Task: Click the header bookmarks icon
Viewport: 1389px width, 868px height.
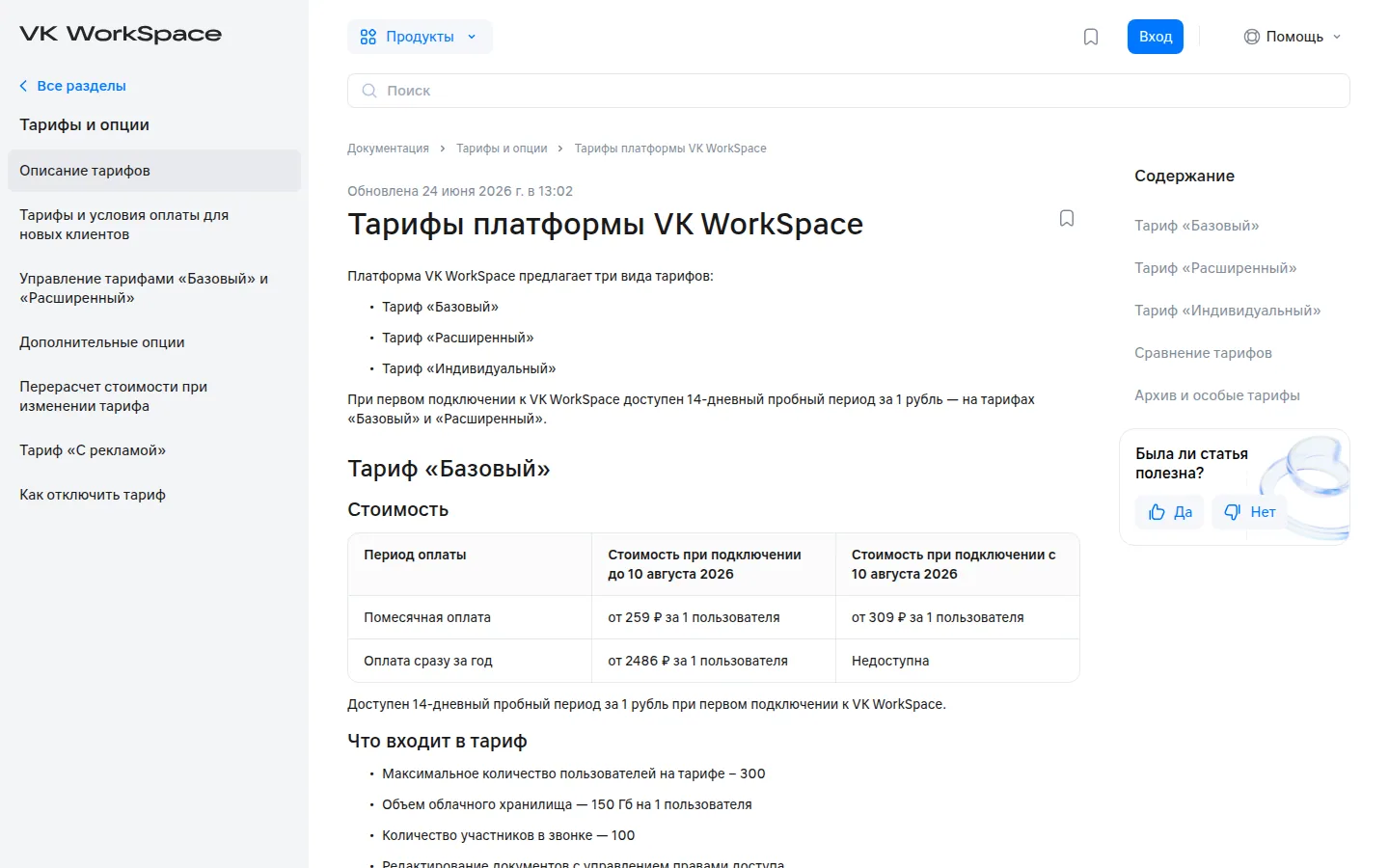Action: pyautogui.click(x=1091, y=37)
